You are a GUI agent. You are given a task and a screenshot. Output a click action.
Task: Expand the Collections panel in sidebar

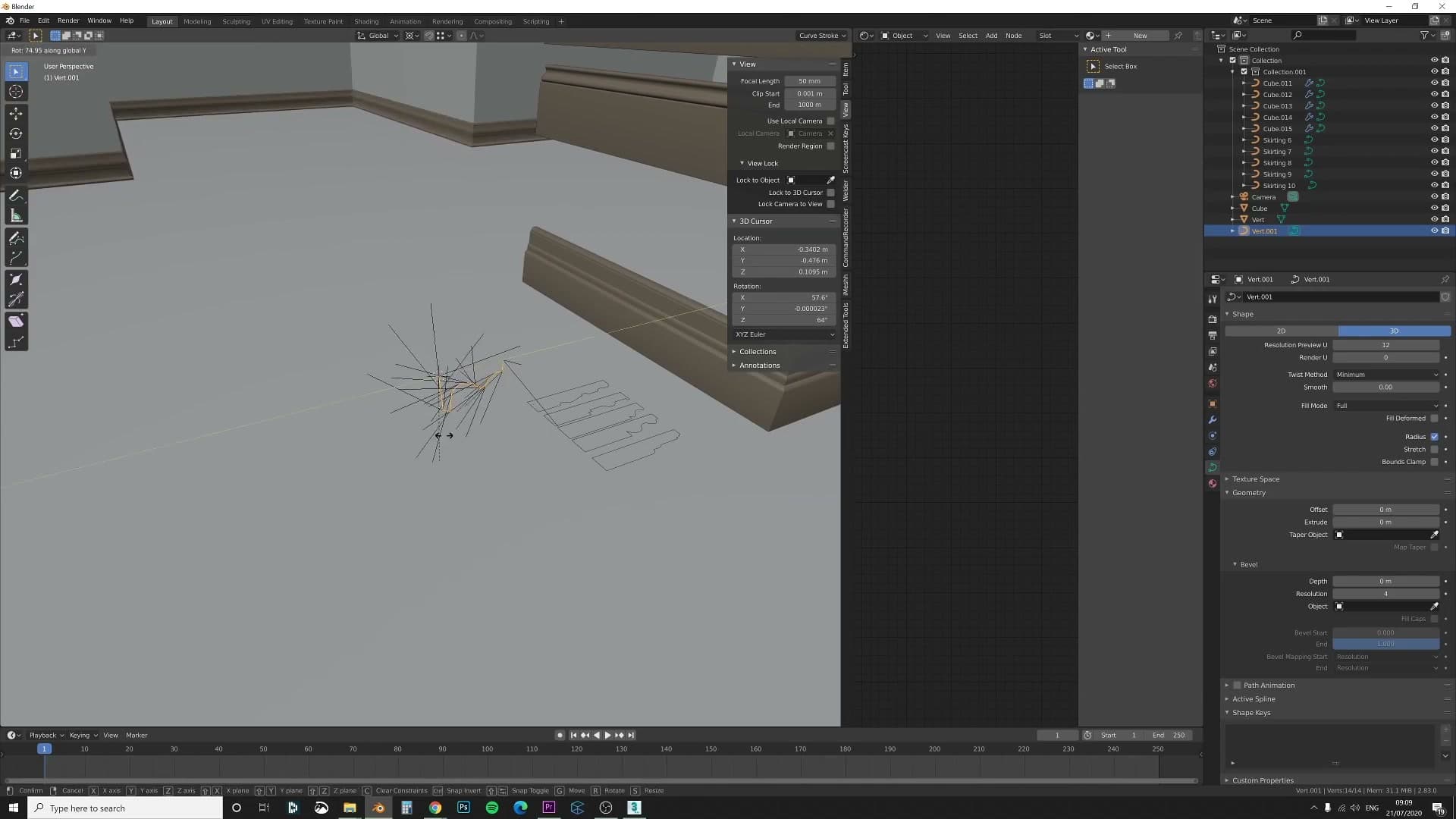757,352
